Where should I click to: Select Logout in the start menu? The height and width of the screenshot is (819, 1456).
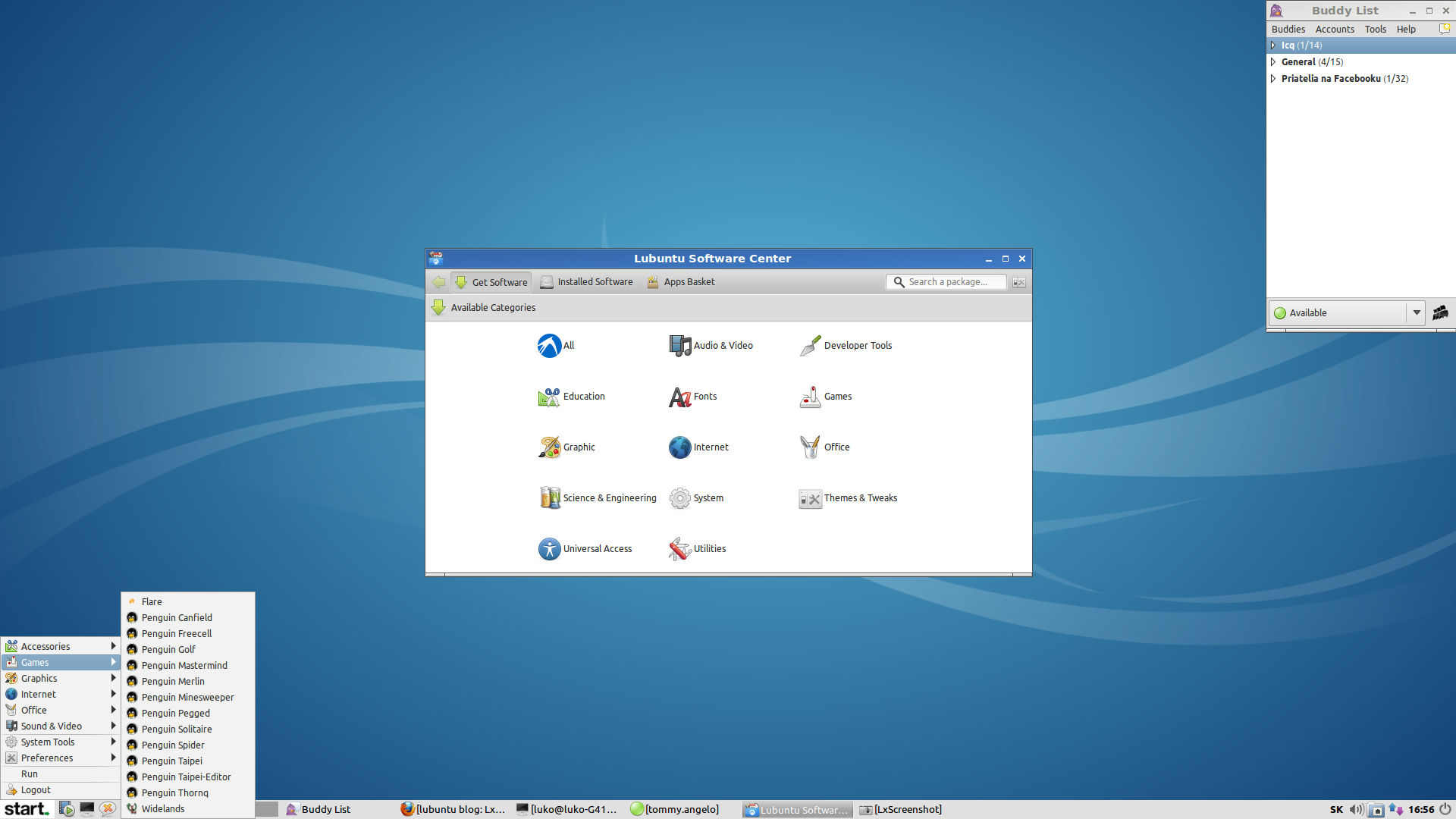(61, 789)
